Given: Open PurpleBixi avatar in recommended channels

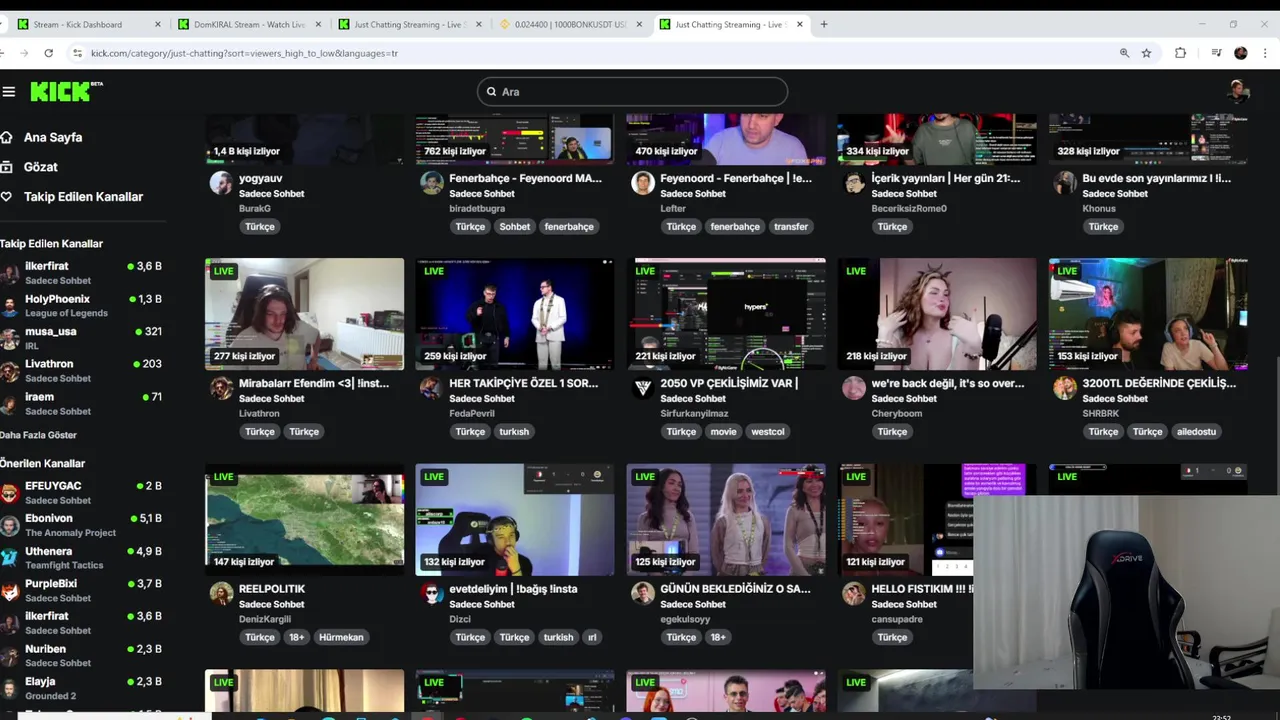Looking at the screenshot, I should [9, 591].
